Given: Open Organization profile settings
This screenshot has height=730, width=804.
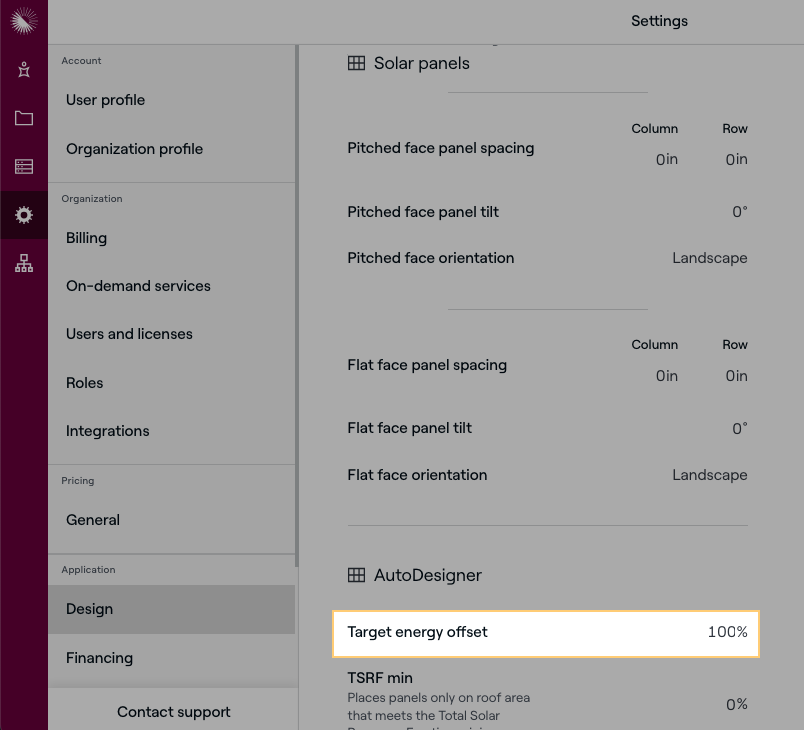Looking at the screenshot, I should coord(135,149).
